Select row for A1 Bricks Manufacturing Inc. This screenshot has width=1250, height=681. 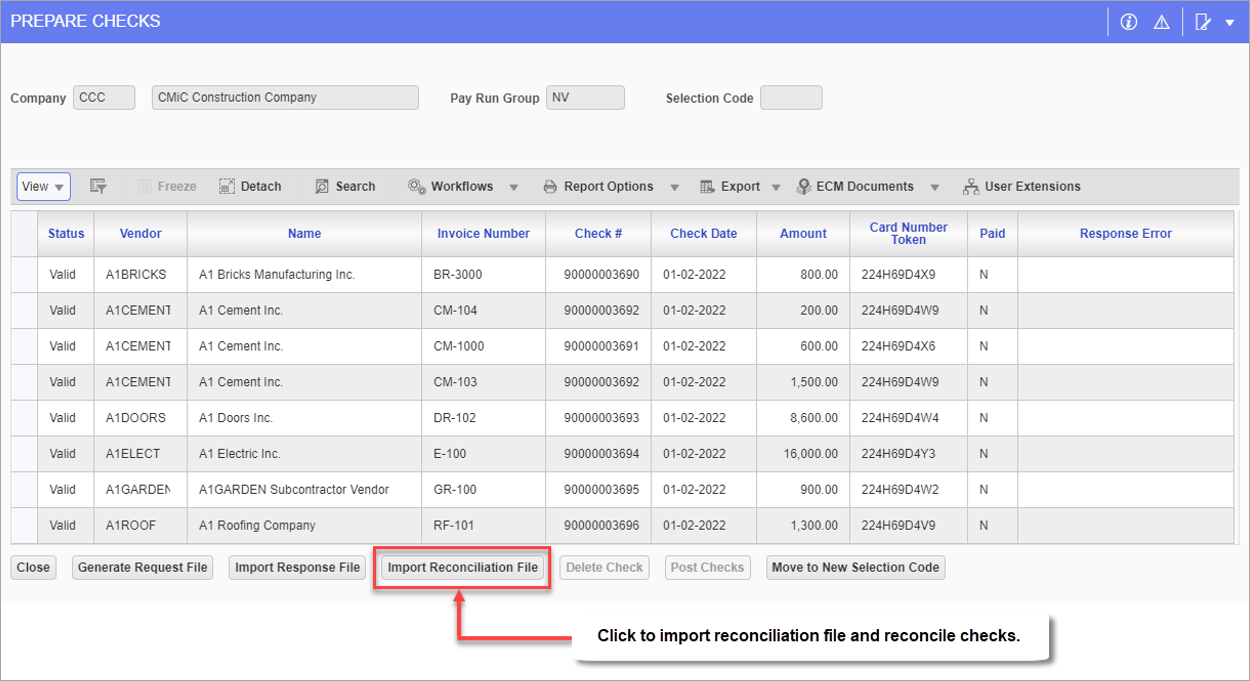624,274
